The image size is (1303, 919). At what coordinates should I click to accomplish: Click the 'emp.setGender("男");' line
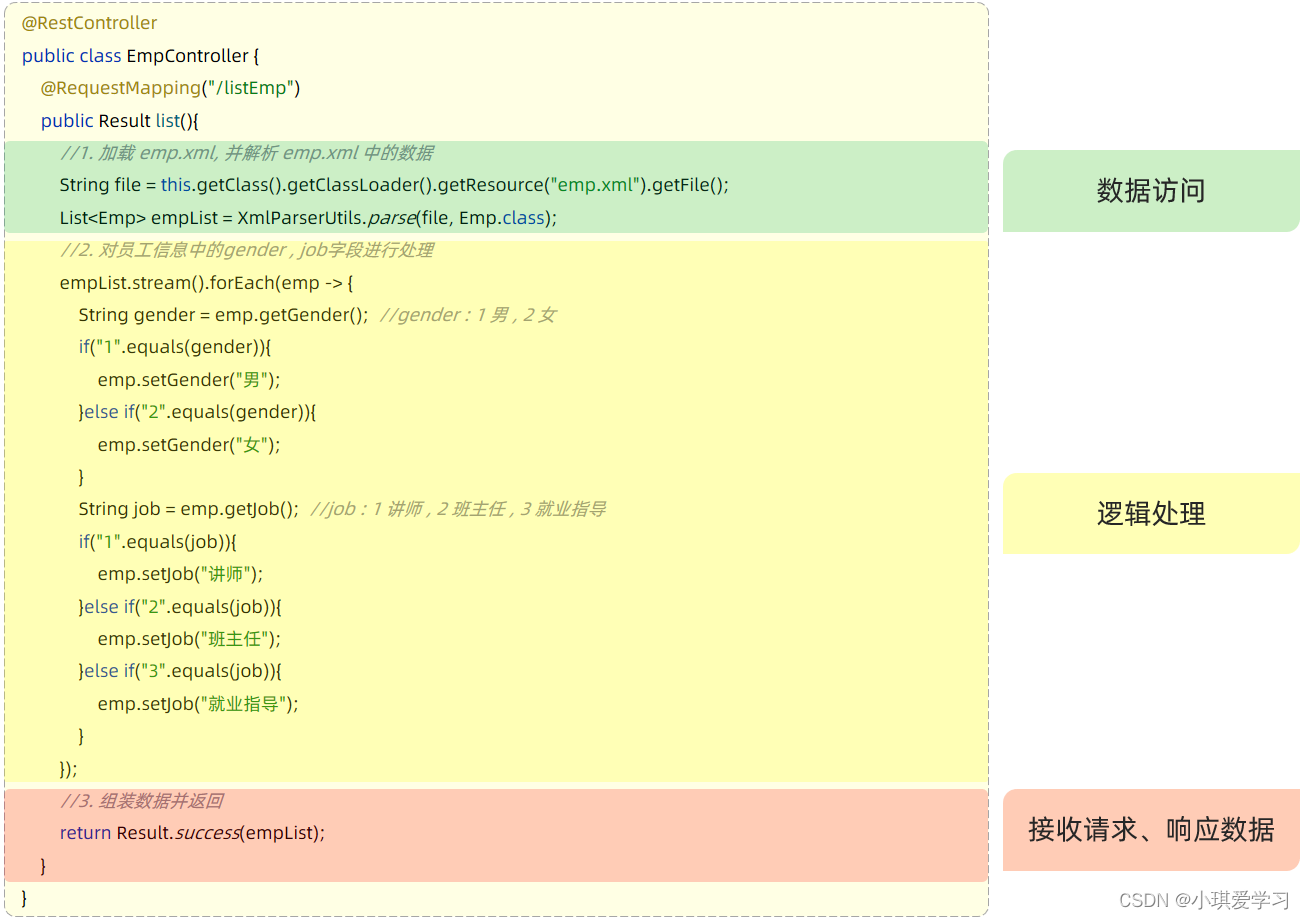(x=189, y=380)
